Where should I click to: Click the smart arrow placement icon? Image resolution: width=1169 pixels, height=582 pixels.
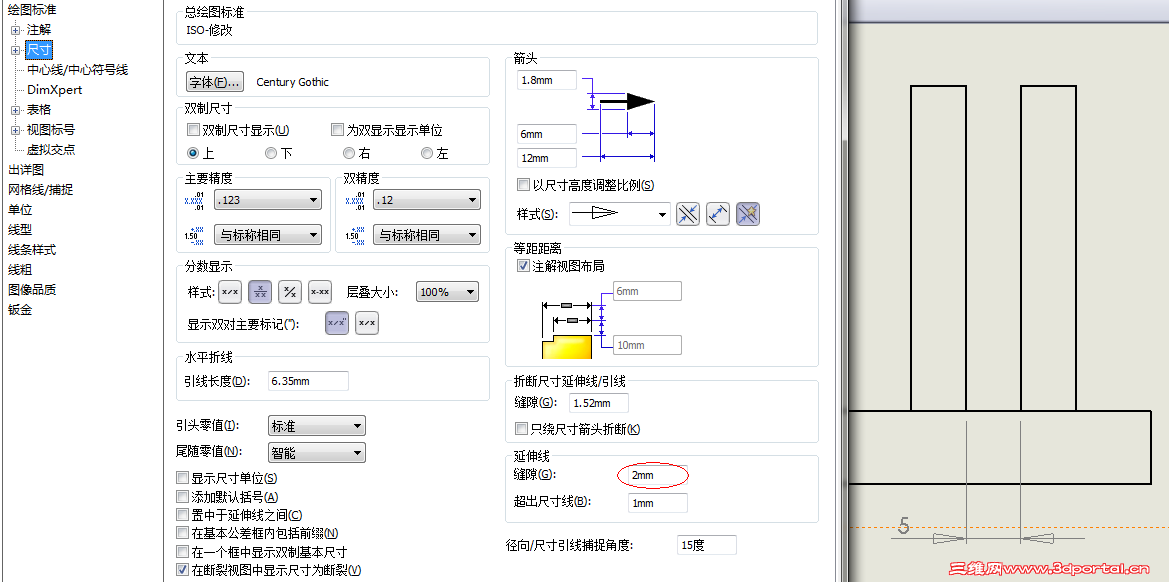(x=748, y=215)
